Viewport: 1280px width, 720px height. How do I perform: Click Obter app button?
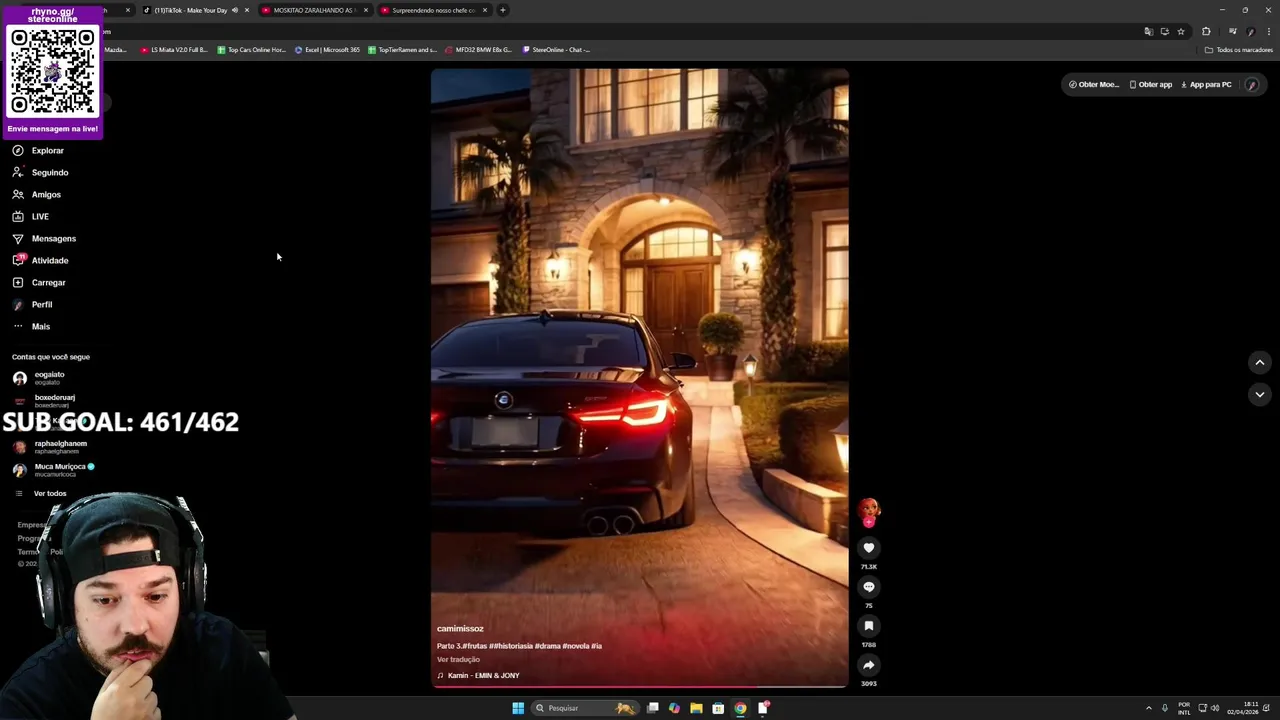tap(1150, 84)
